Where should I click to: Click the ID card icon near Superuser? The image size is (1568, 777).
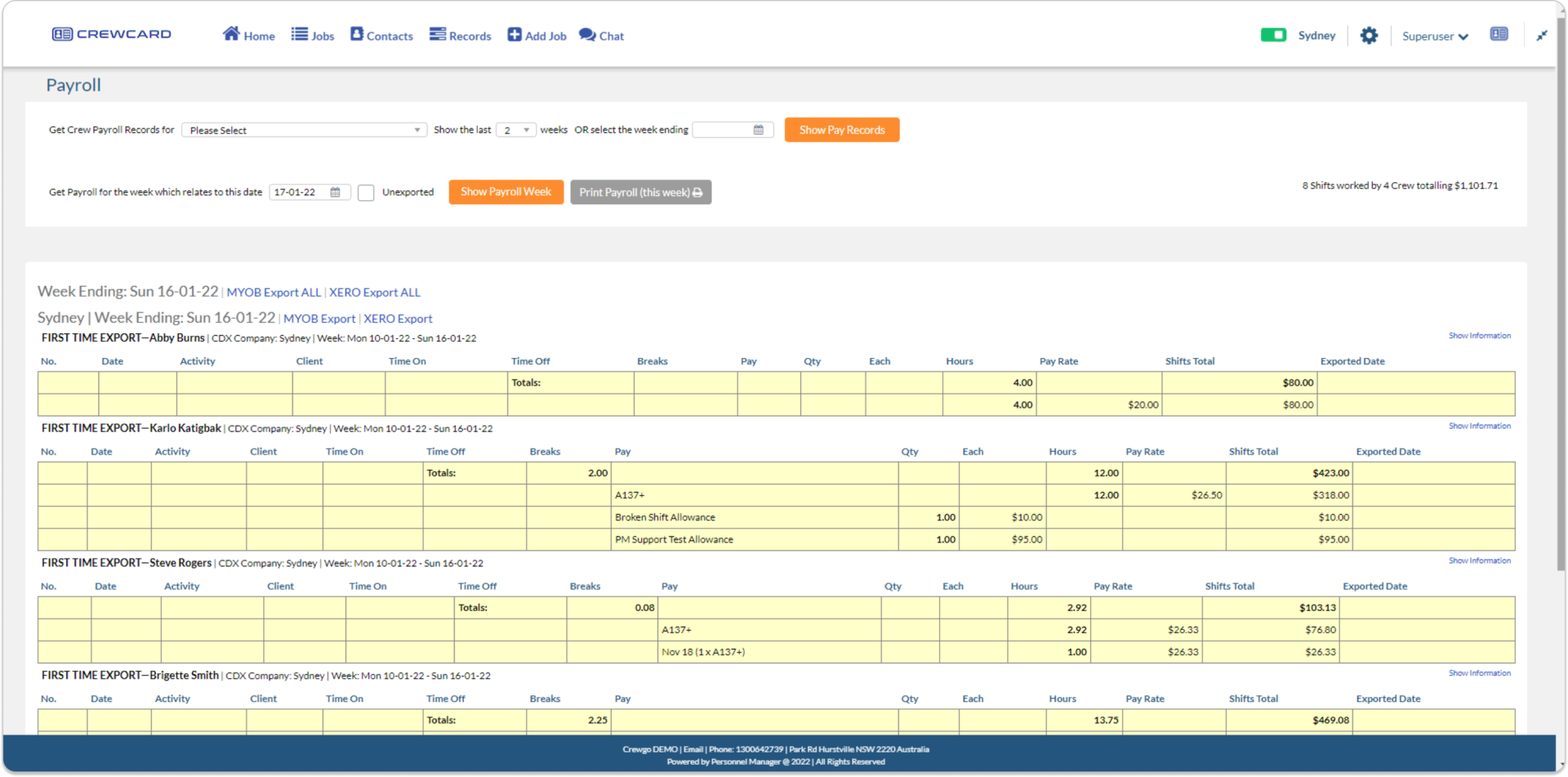pos(1499,33)
